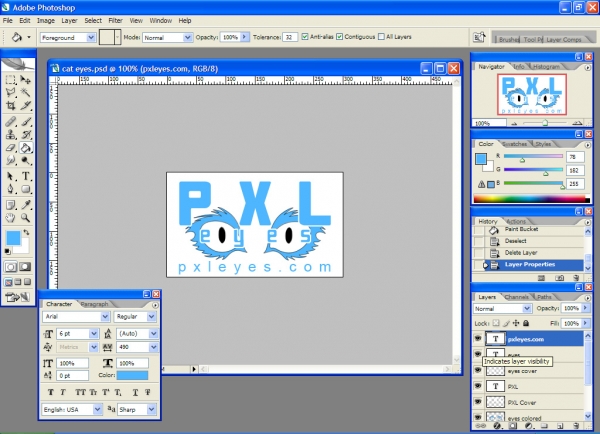Switch to the Swatches tab
The image size is (600, 434).
coord(514,144)
